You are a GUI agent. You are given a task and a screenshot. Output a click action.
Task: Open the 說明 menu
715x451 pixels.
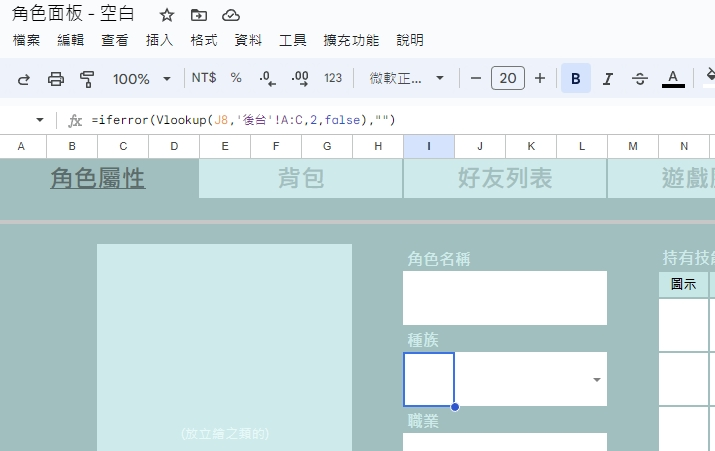coord(410,40)
